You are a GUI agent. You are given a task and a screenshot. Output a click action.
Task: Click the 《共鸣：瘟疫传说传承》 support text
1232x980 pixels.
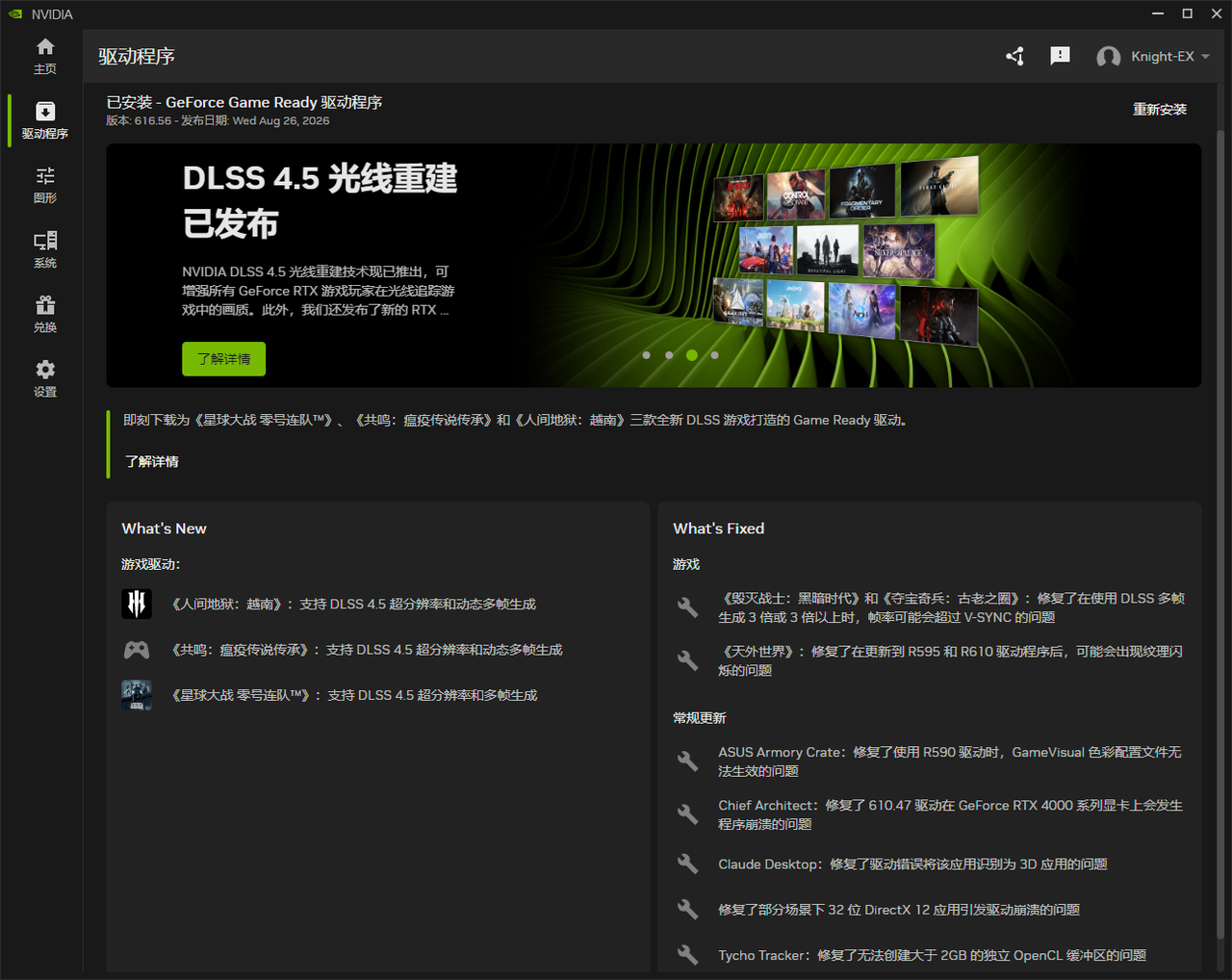point(367,650)
